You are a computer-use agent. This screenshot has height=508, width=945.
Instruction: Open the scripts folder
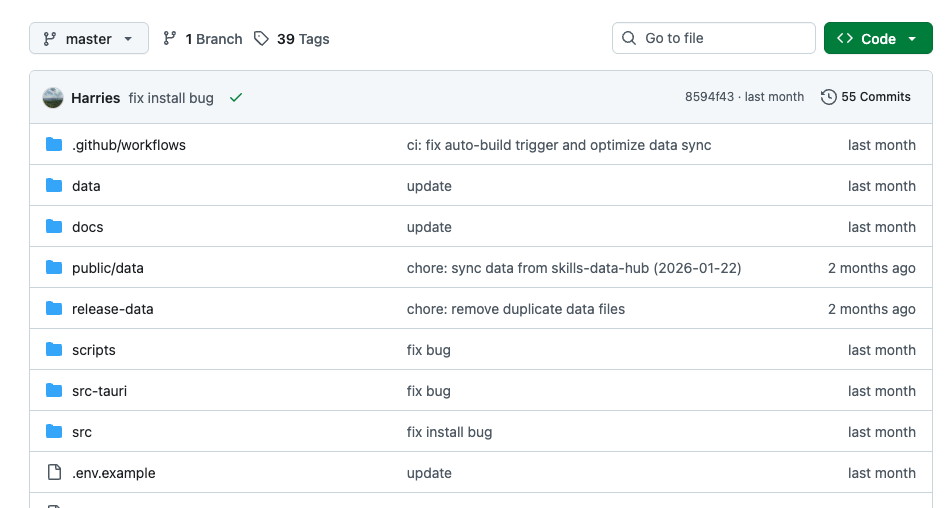93,350
